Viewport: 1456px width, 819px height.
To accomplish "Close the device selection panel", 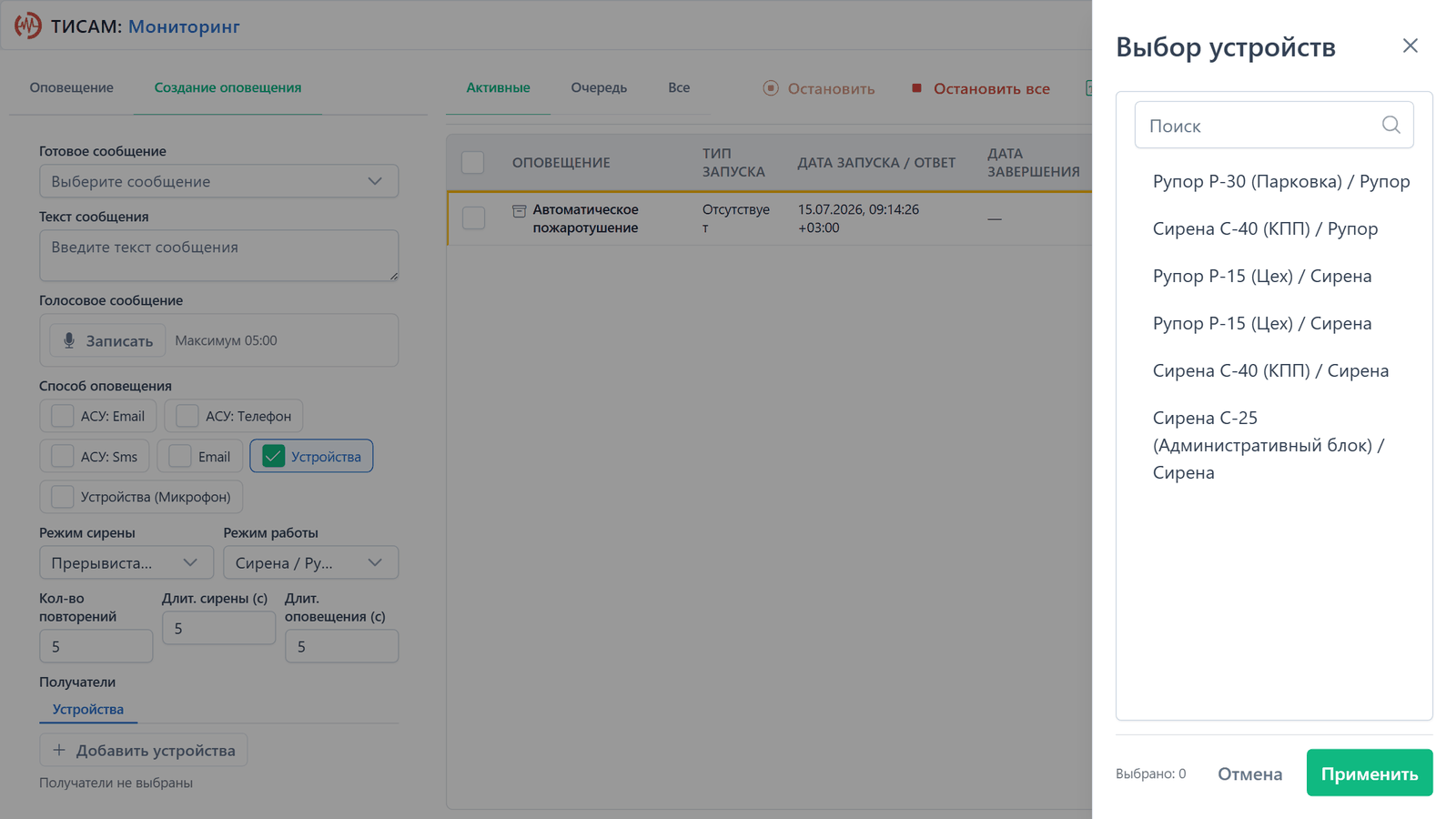I will pyautogui.click(x=1410, y=45).
